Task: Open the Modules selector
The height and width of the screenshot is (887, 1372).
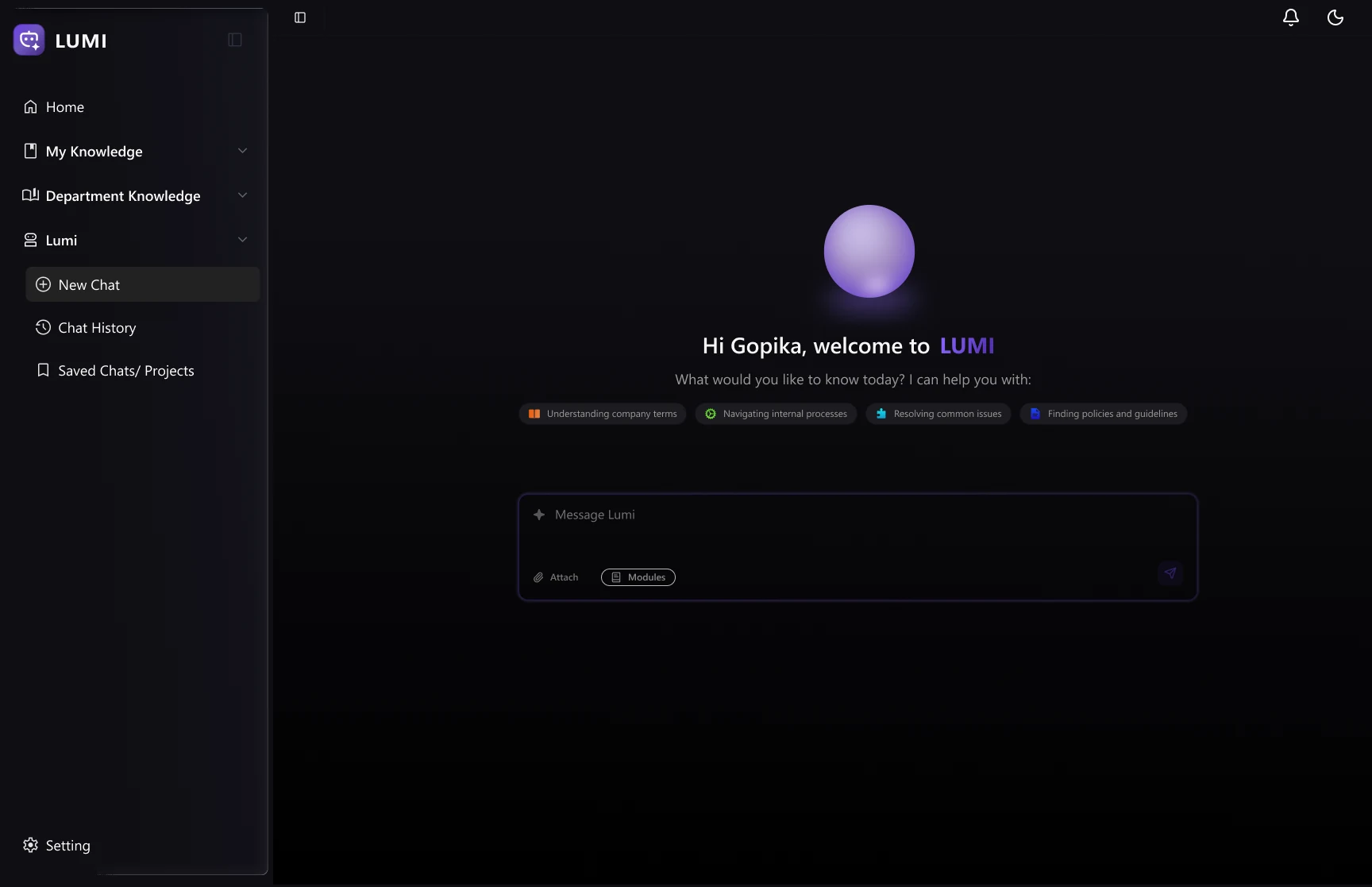Action: point(638,577)
